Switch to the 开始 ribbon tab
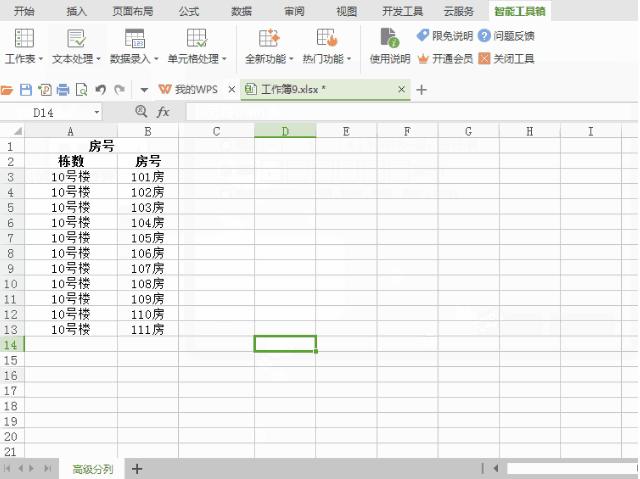Screen dimensions: 640x479 click(24, 11)
